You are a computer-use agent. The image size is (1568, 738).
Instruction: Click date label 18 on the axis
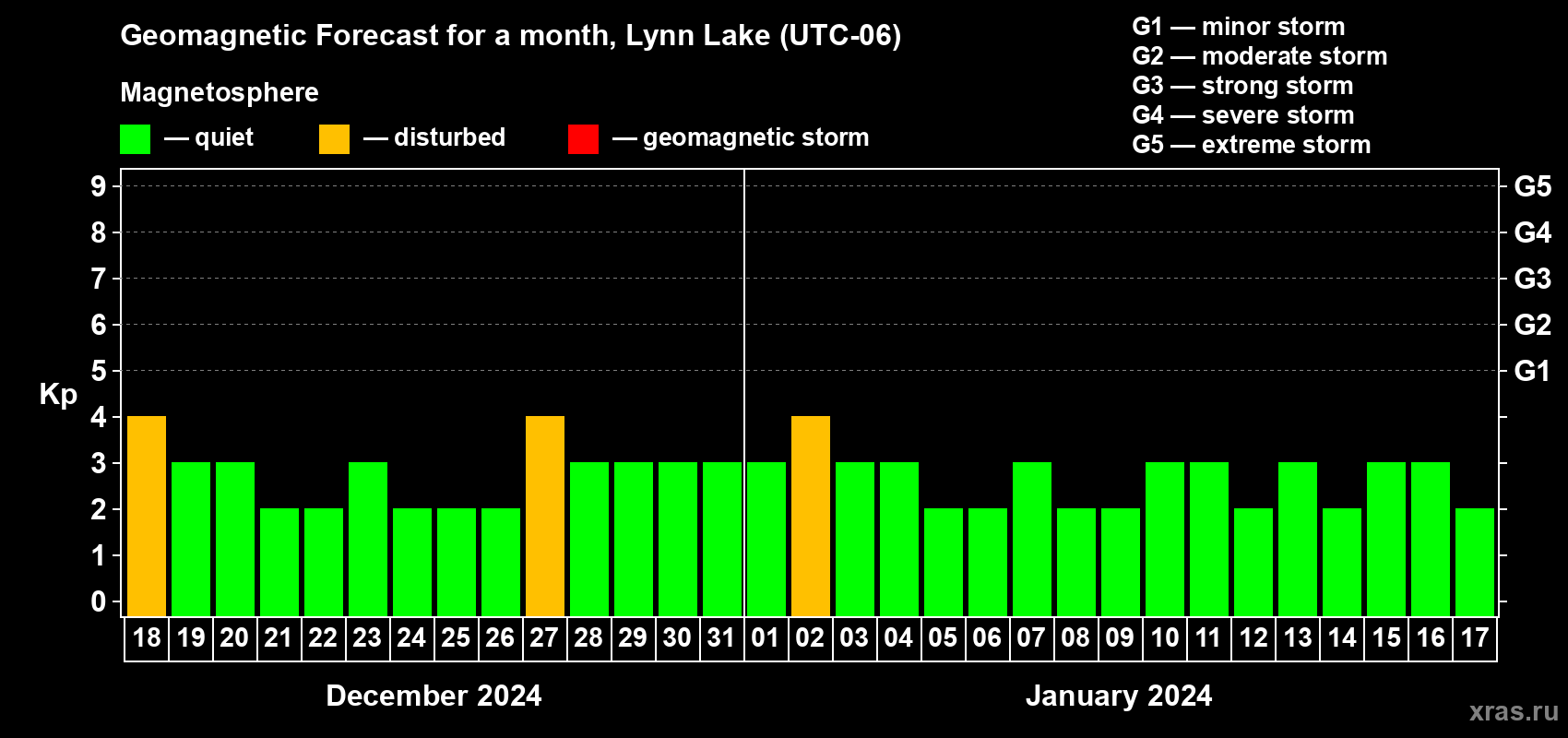pyautogui.click(x=147, y=638)
